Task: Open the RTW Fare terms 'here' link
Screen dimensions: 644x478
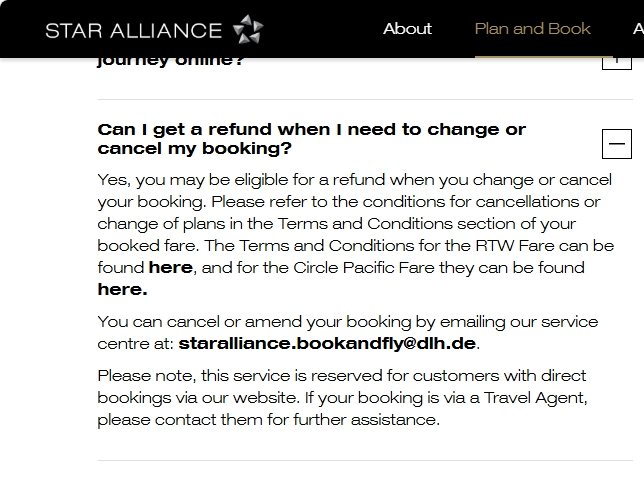Action: 170,268
